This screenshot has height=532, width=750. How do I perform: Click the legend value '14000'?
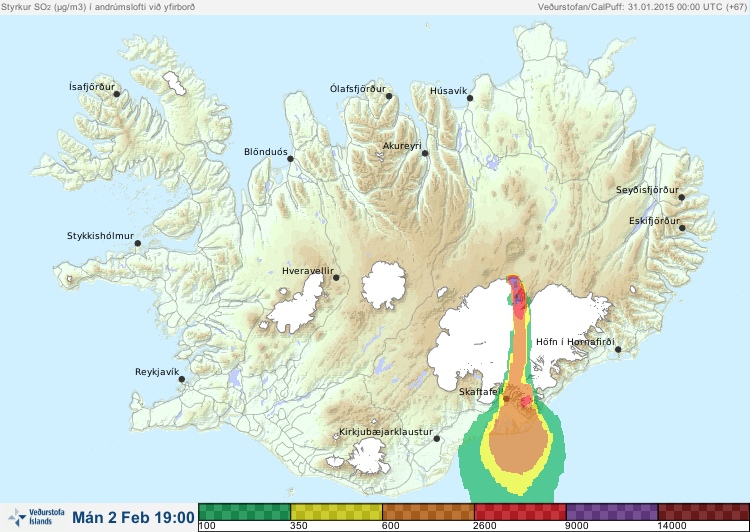pyautogui.click(x=672, y=526)
